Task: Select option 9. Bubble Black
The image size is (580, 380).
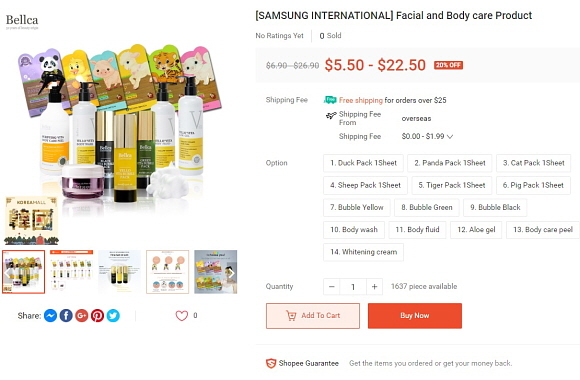Action: pyautogui.click(x=495, y=208)
